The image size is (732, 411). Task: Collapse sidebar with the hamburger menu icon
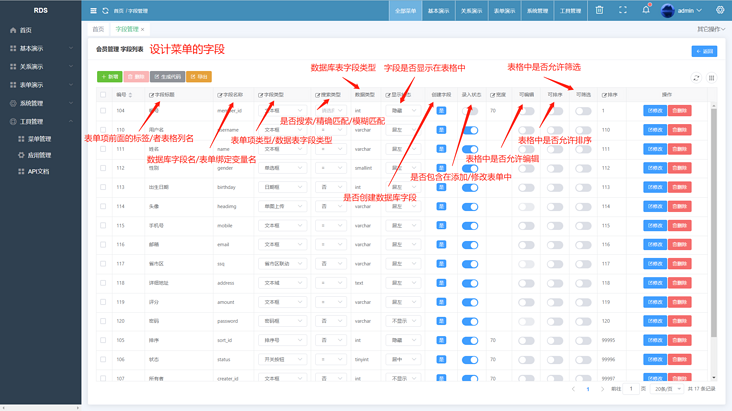point(93,10)
